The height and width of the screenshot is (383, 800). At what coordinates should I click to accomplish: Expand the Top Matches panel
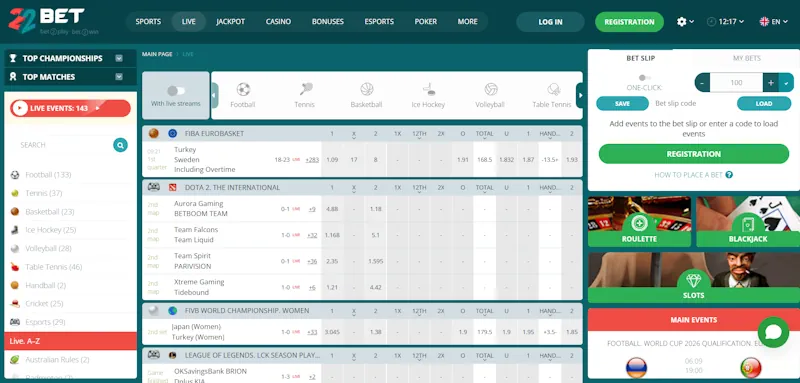point(119,76)
